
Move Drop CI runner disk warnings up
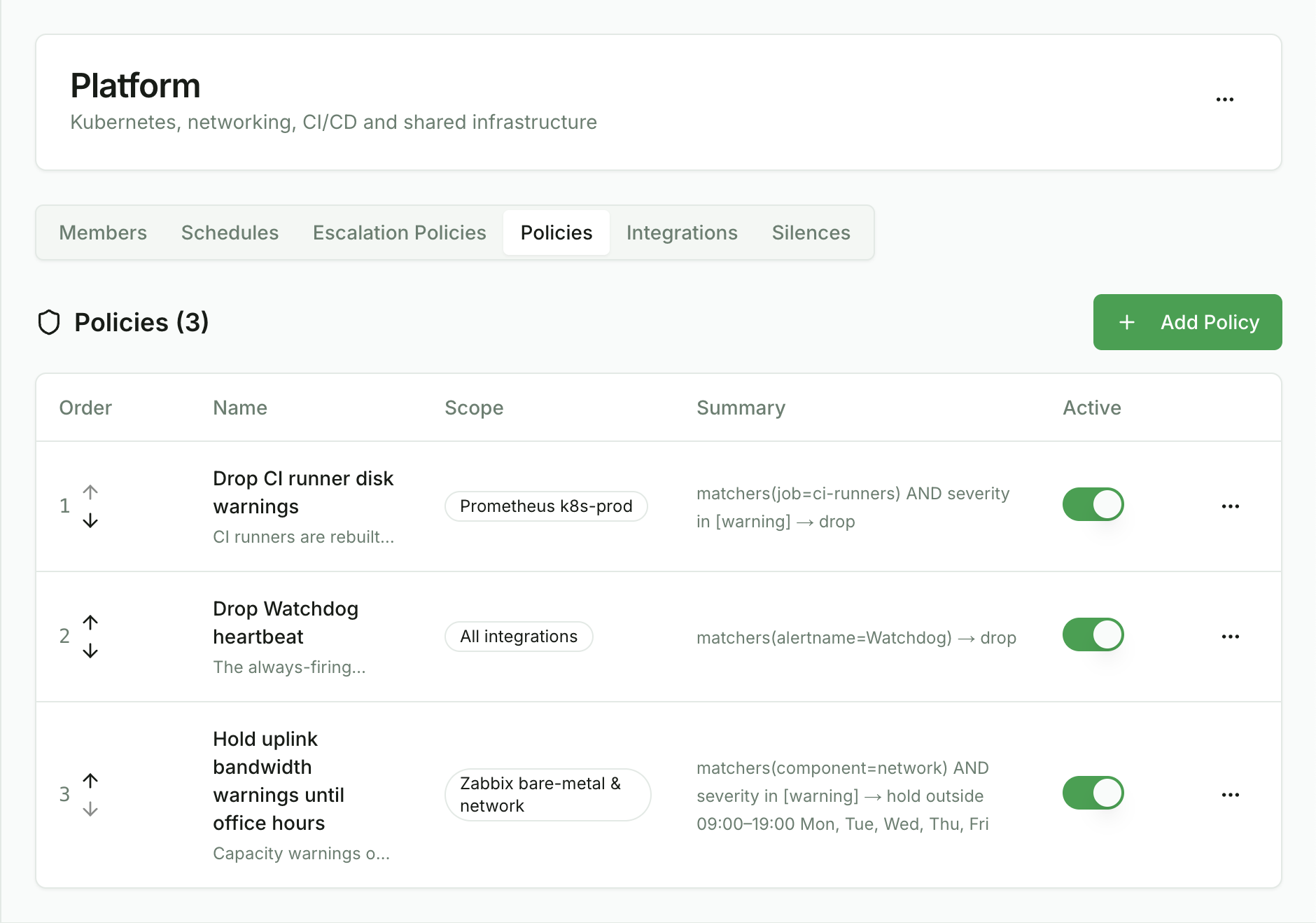(x=90, y=492)
